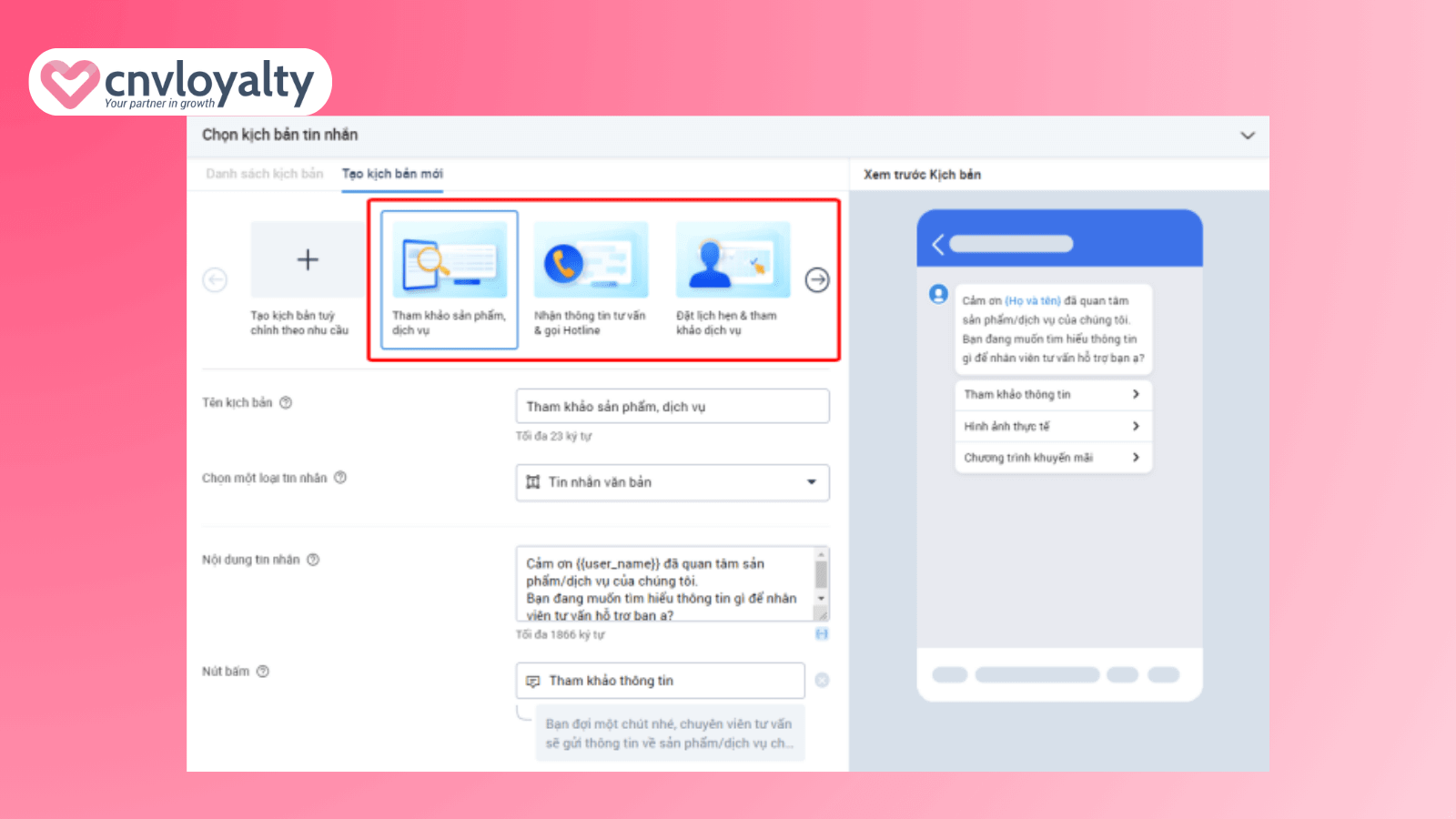Open help icon next to Chọn một loại tin nhắn
The height and width of the screenshot is (819, 1456).
(340, 478)
